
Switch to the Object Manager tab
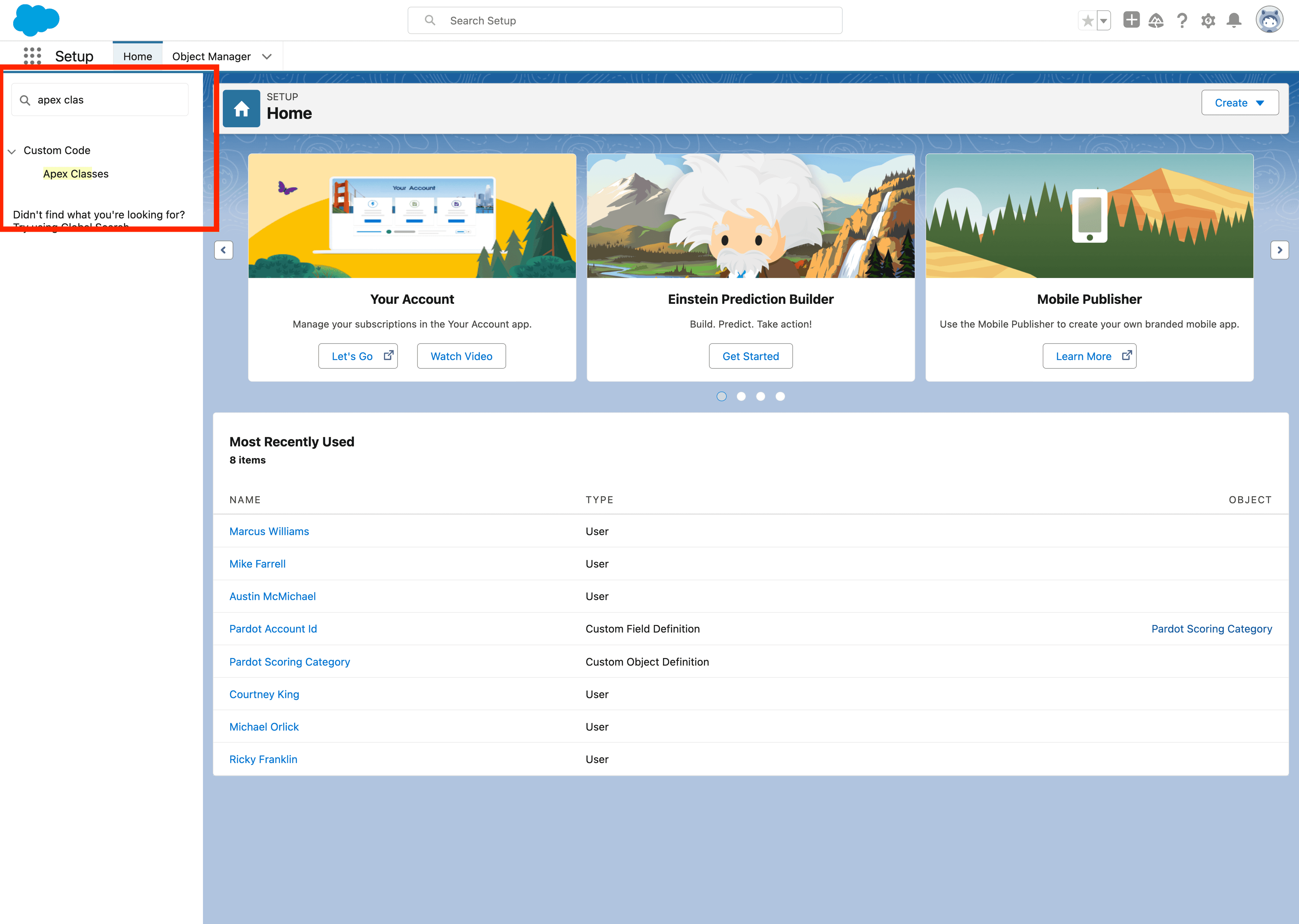(211, 56)
